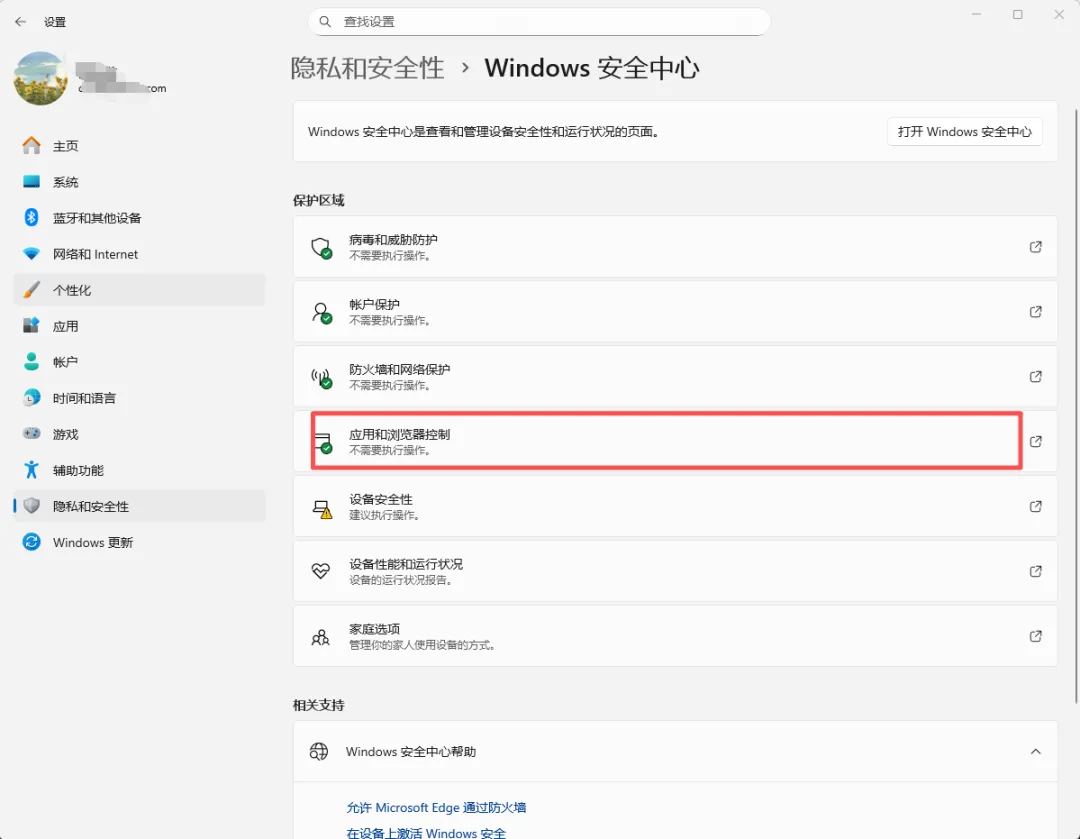Click 隐私和安全性 breadcrumb link

click(x=367, y=68)
